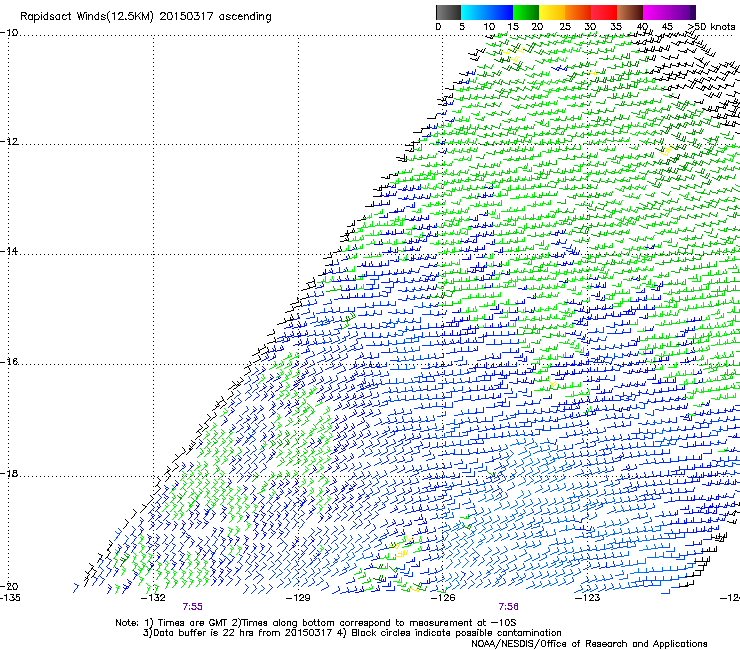The width and height of the screenshot is (740, 650).
Task: Click the purple swath time '7:55'
Action: pos(193,607)
